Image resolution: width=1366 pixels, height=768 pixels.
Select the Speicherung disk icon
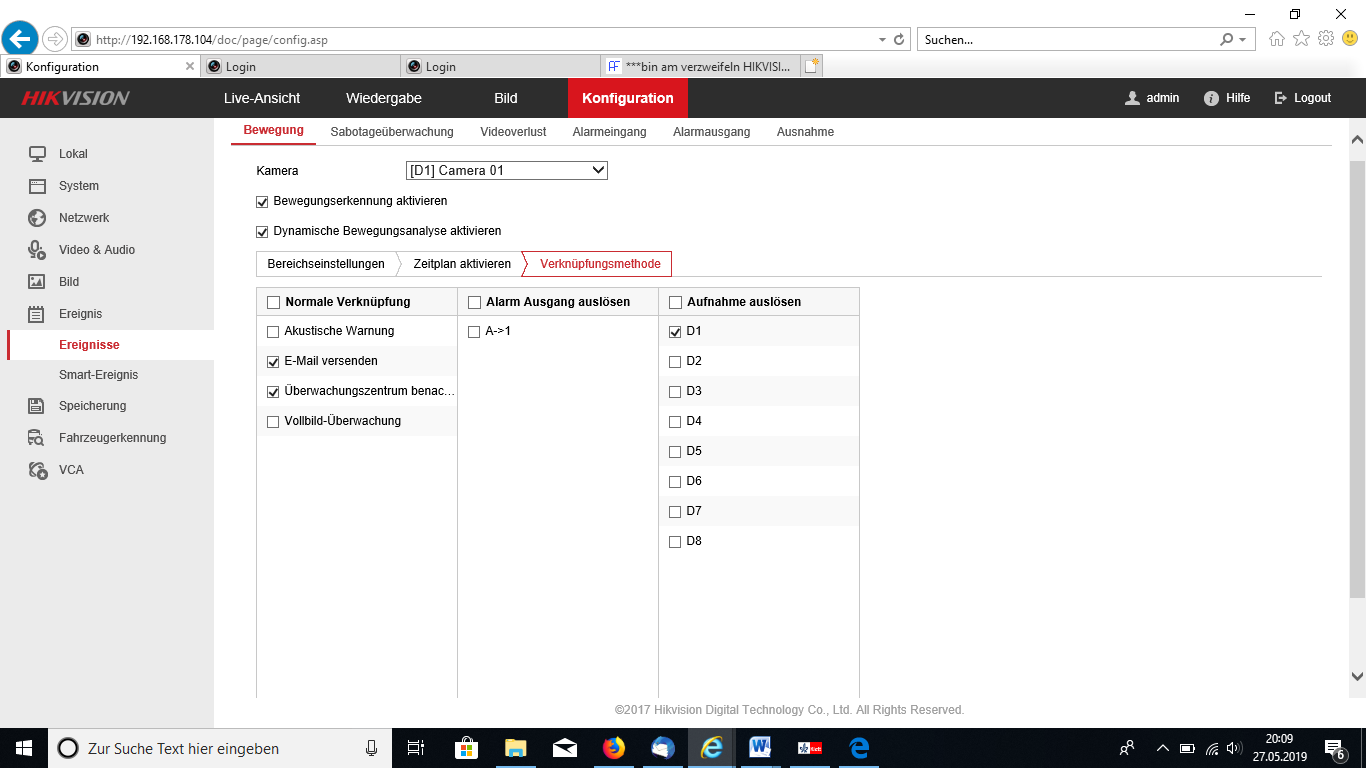click(37, 406)
